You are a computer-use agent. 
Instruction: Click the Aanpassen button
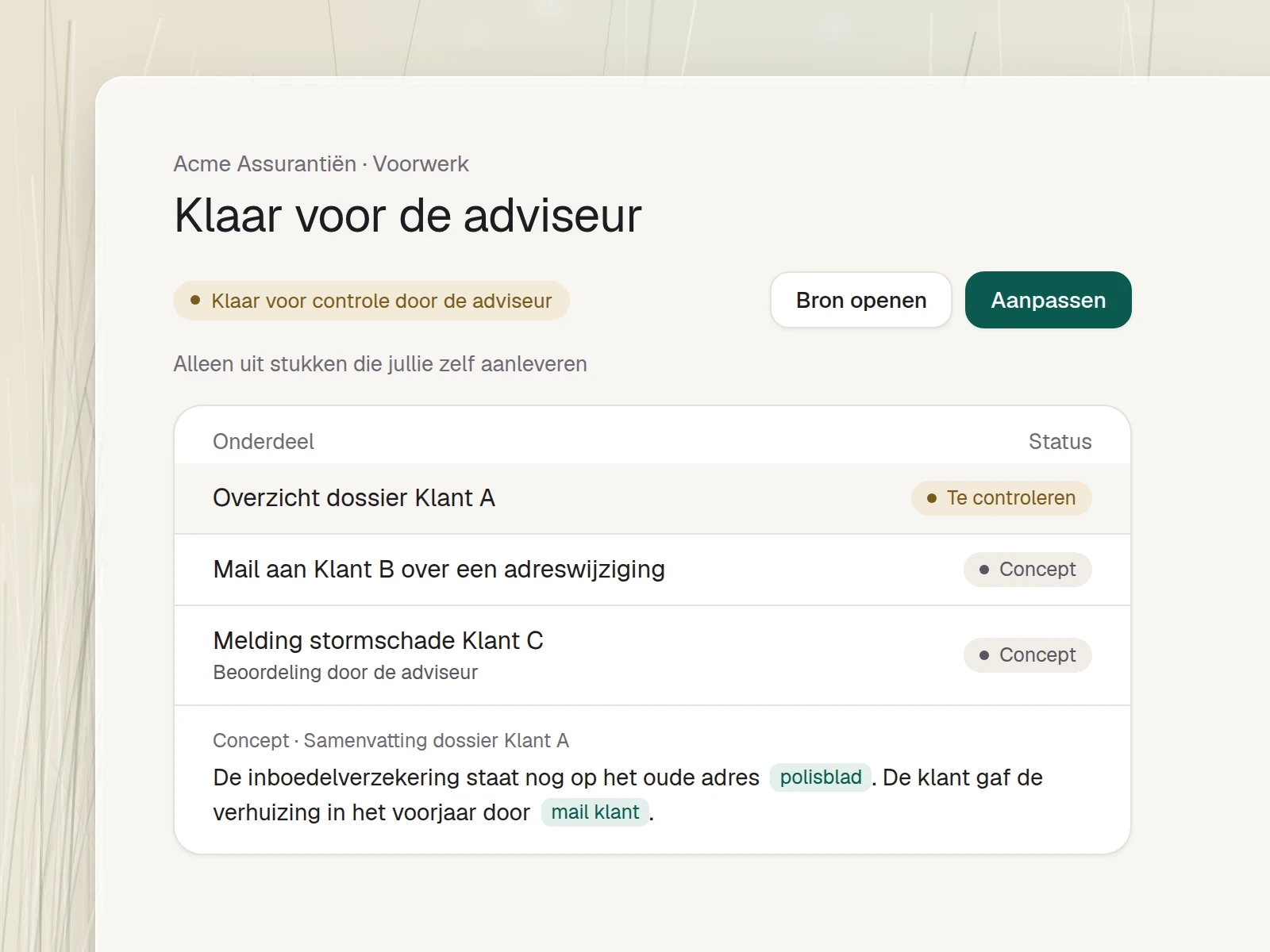(1048, 300)
